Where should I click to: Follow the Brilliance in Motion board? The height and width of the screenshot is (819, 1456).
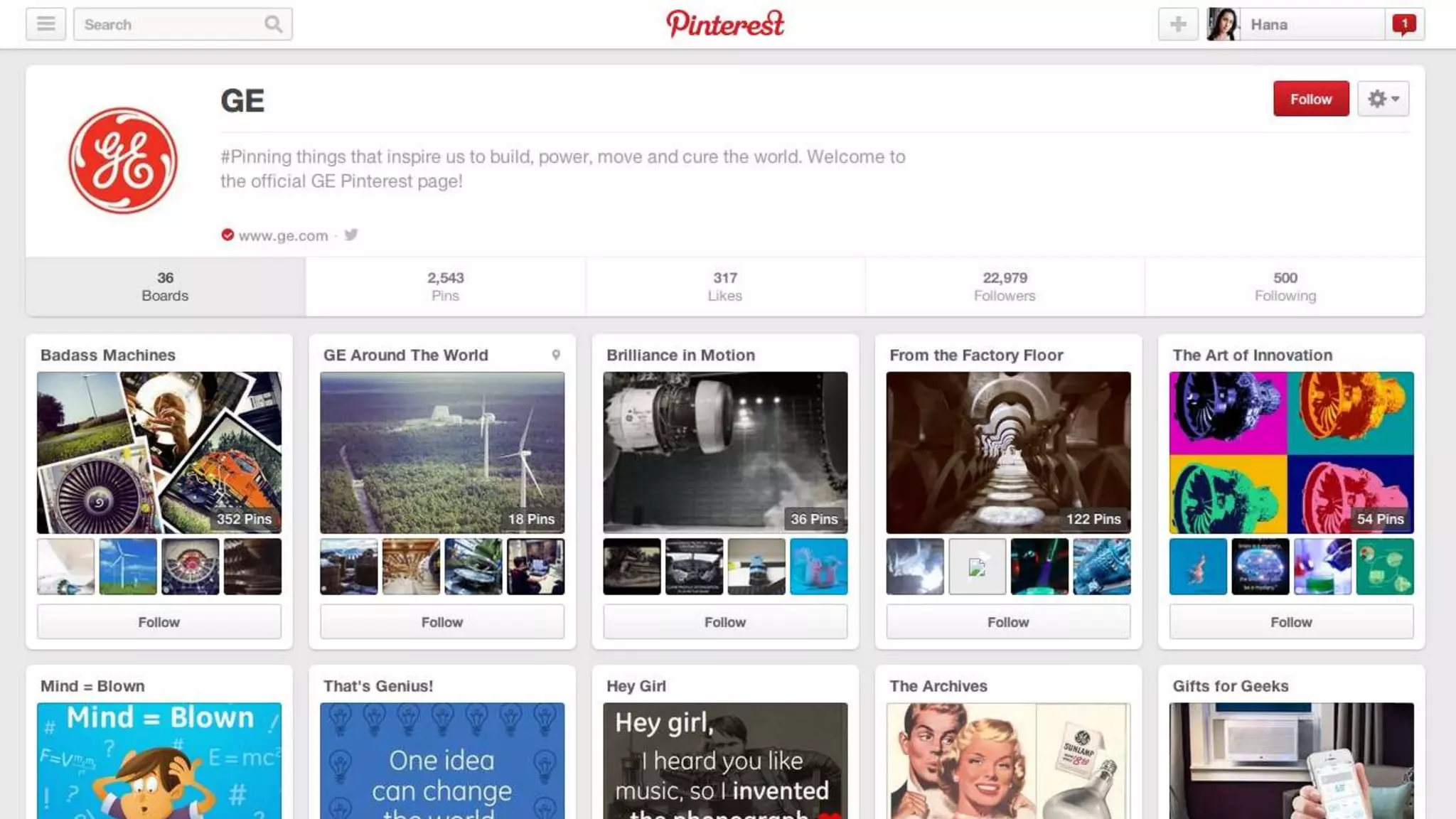click(x=725, y=622)
